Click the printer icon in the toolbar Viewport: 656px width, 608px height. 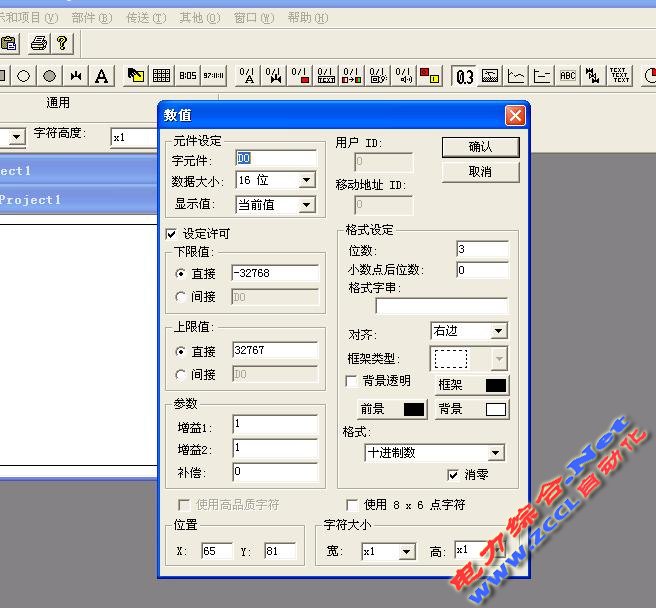point(38,43)
